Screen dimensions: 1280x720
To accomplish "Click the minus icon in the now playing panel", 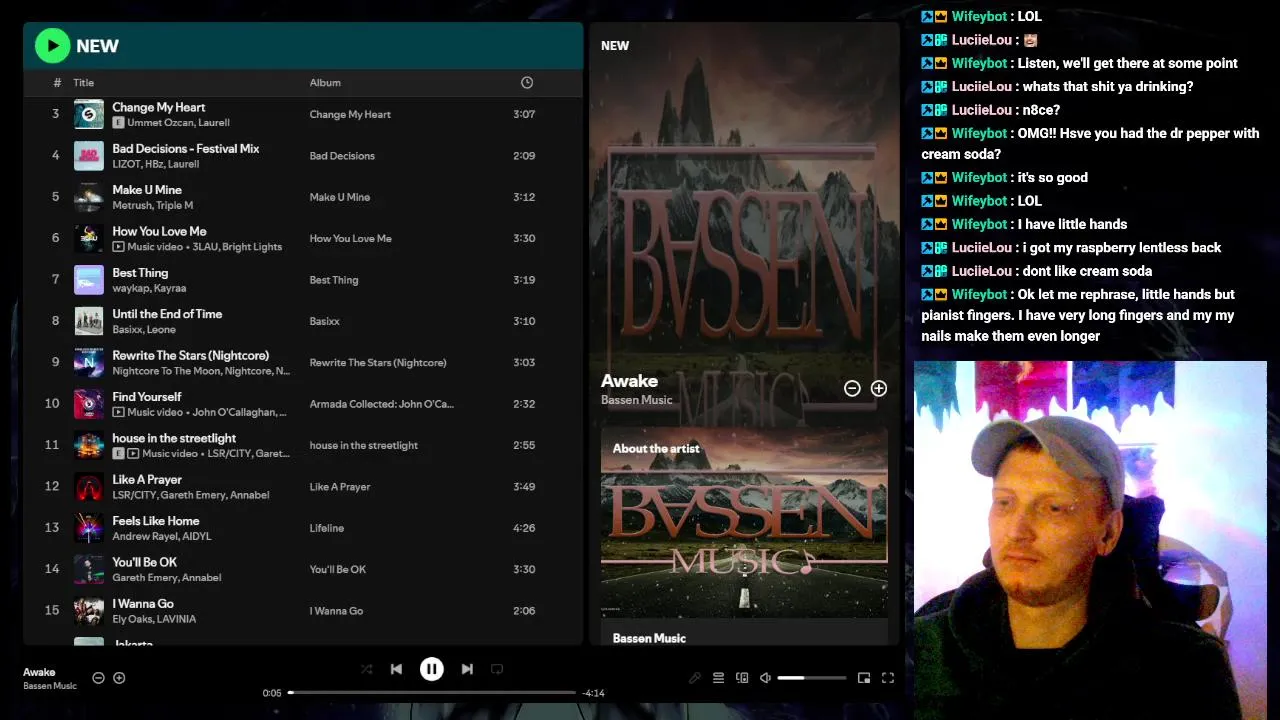I will coord(852,388).
